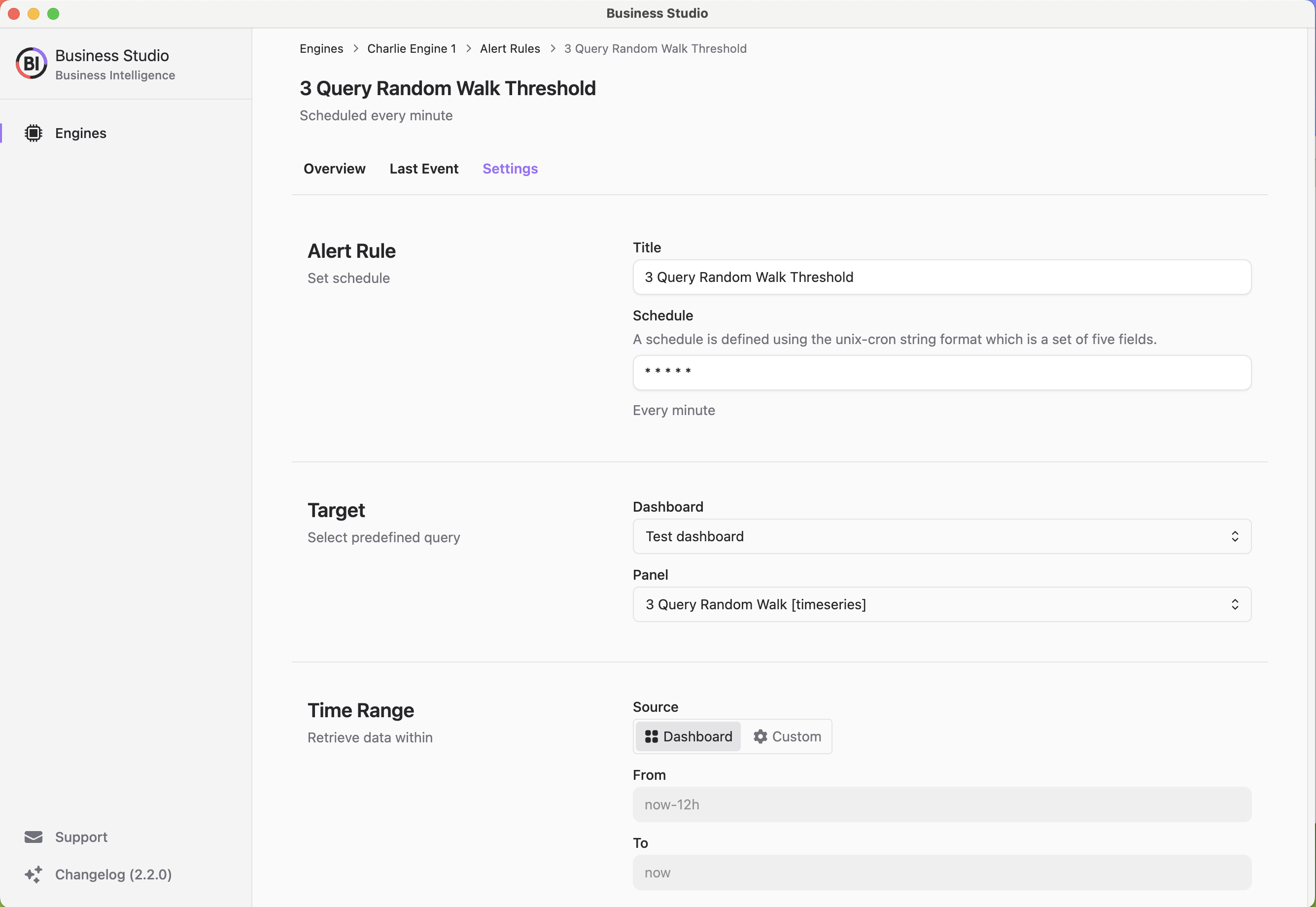Screen dimensions: 1316x907
Task: Click the Changelog gear-plus icon
Action: (x=32, y=874)
